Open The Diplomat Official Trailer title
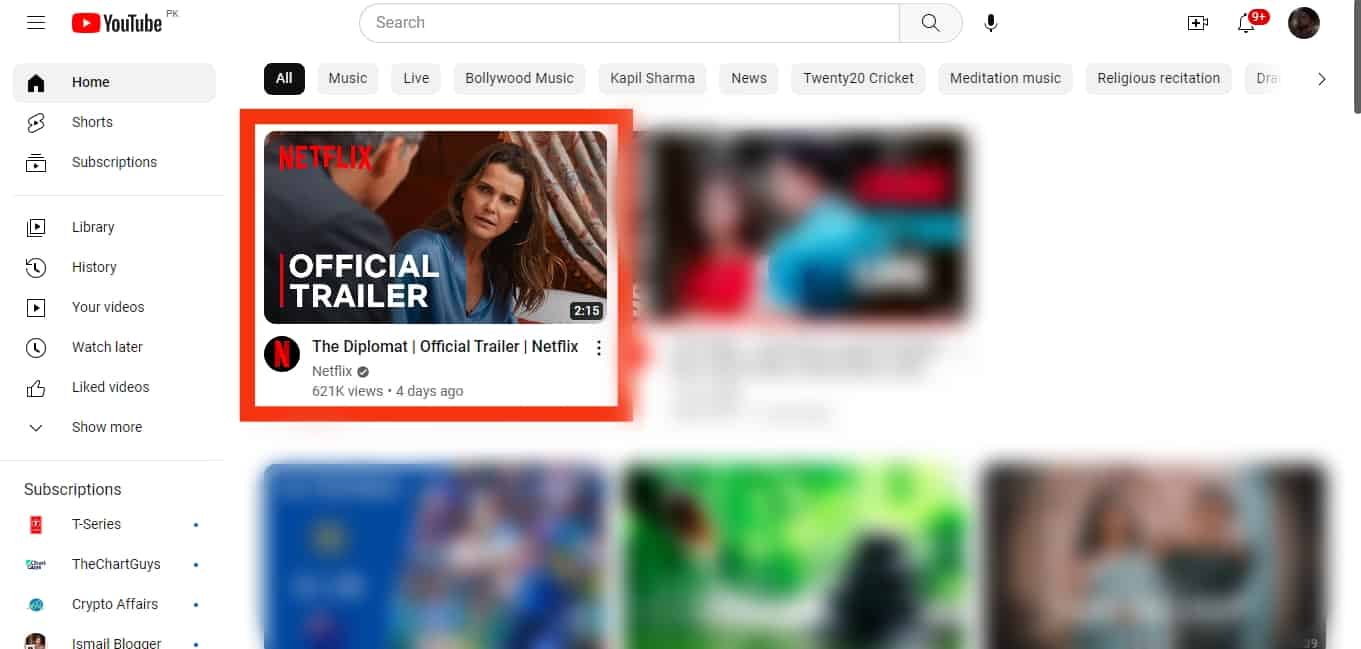1361x649 pixels. pos(445,347)
